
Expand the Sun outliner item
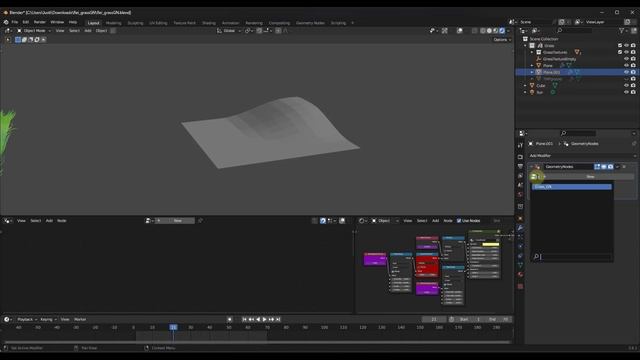[525, 92]
